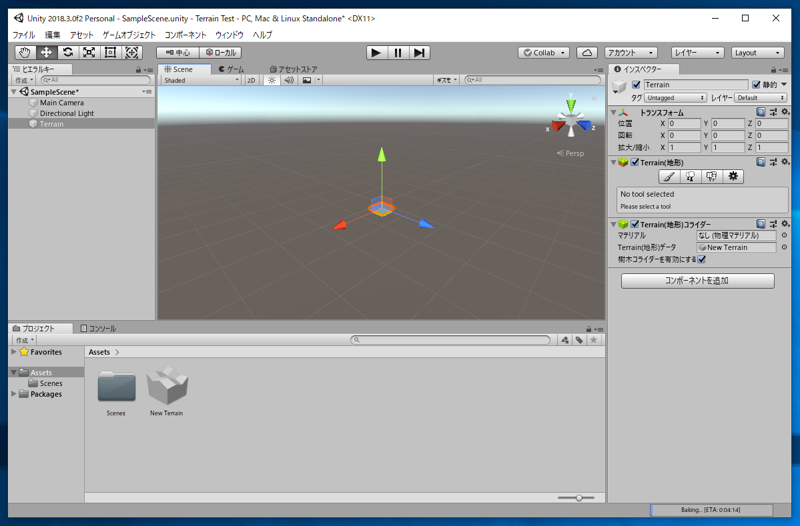Toggle 2D scene view mode
This screenshot has height=526, width=800.
[x=251, y=80]
